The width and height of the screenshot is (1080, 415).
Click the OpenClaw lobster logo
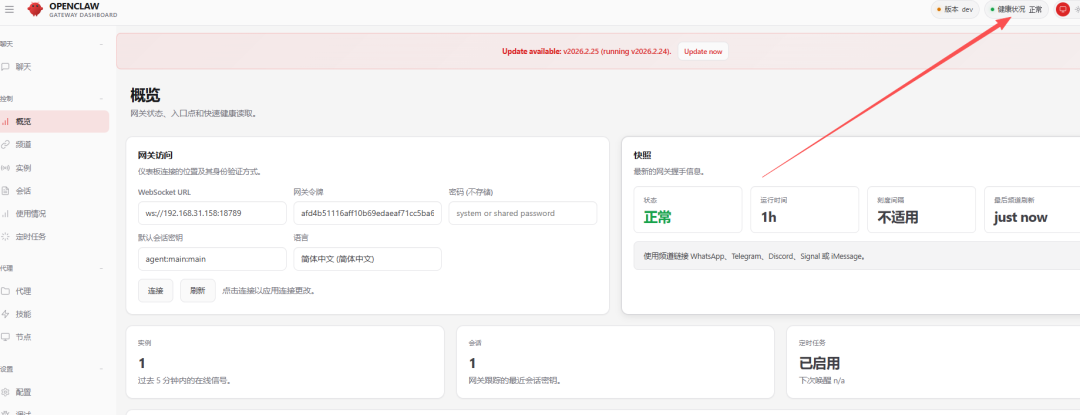click(35, 10)
